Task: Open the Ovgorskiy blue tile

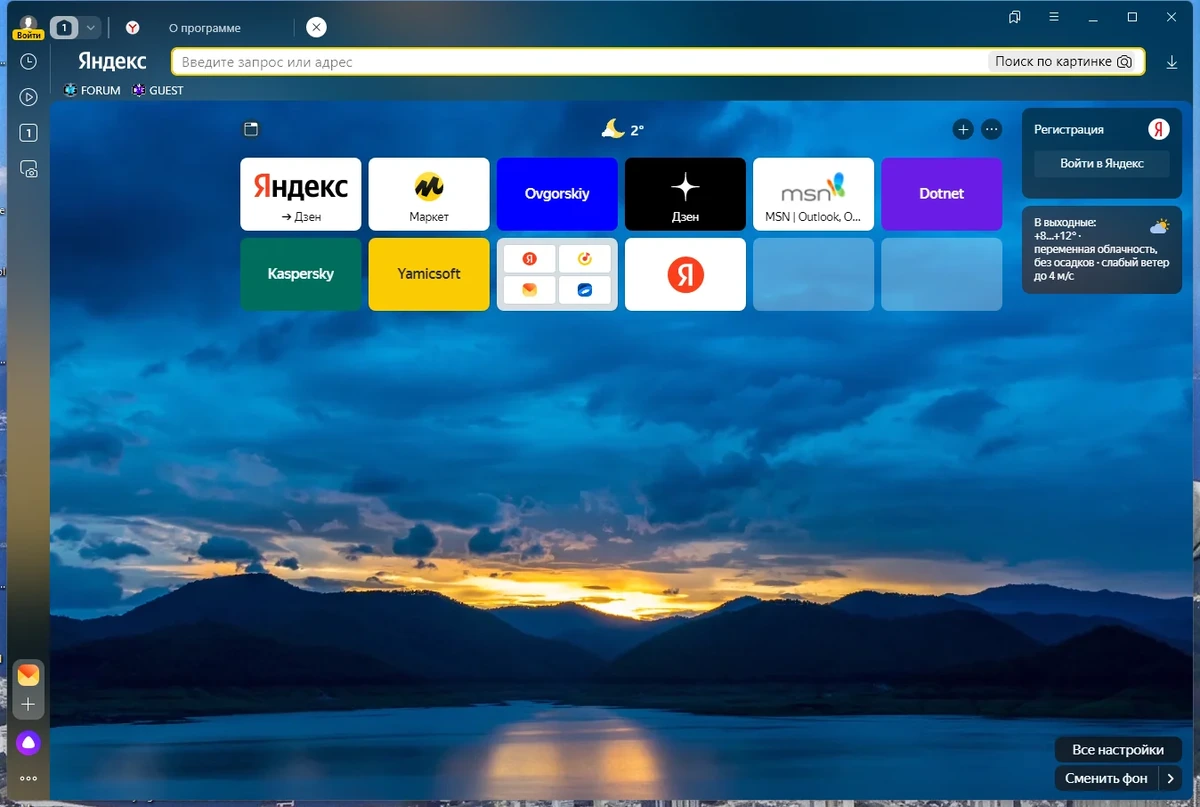Action: coord(557,194)
